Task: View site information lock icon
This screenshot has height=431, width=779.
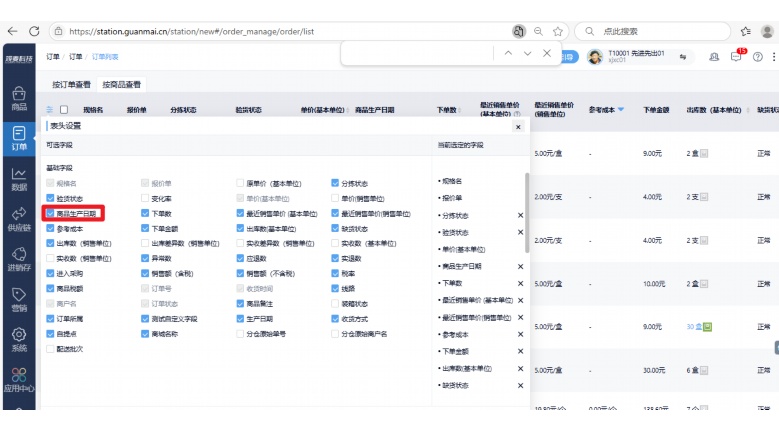Action: (59, 31)
